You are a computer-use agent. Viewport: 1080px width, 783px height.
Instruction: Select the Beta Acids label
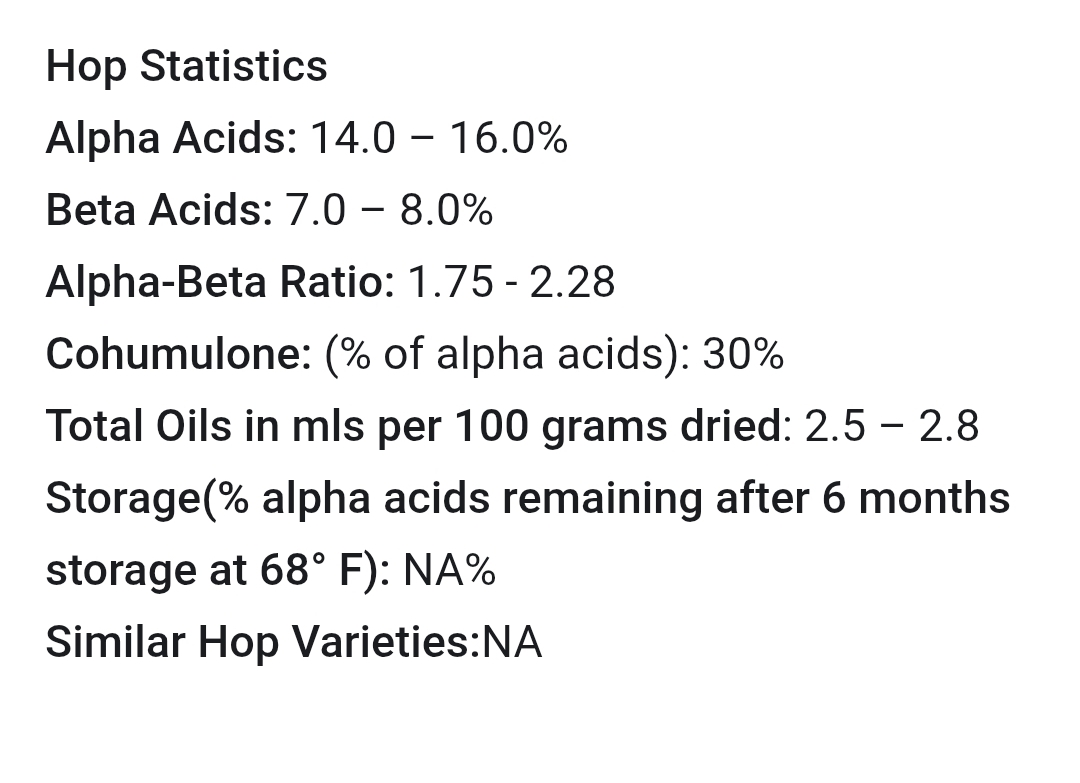click(160, 210)
